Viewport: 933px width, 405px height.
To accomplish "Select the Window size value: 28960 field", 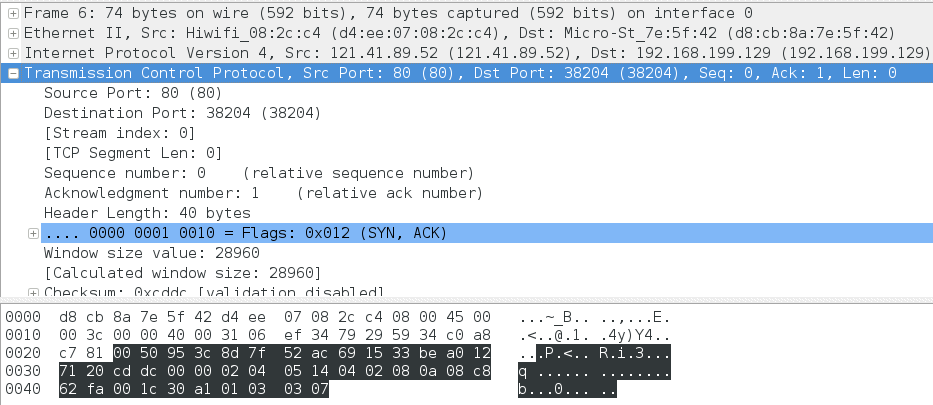I will [152, 253].
